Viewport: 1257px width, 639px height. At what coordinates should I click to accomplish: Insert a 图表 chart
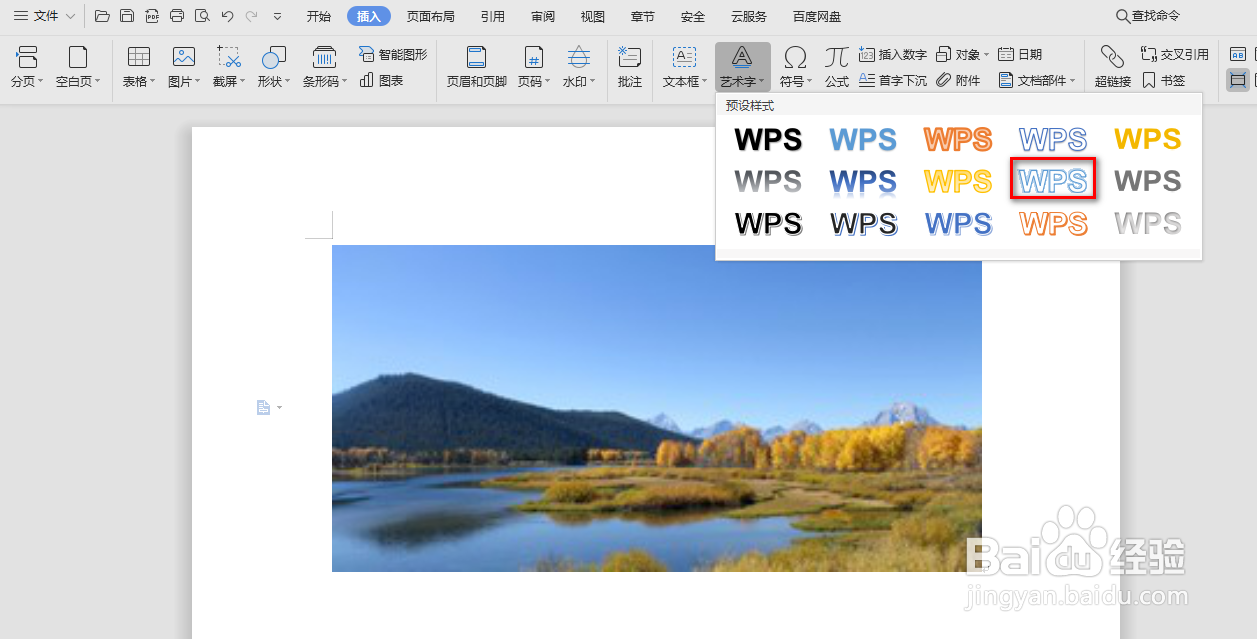(382, 80)
